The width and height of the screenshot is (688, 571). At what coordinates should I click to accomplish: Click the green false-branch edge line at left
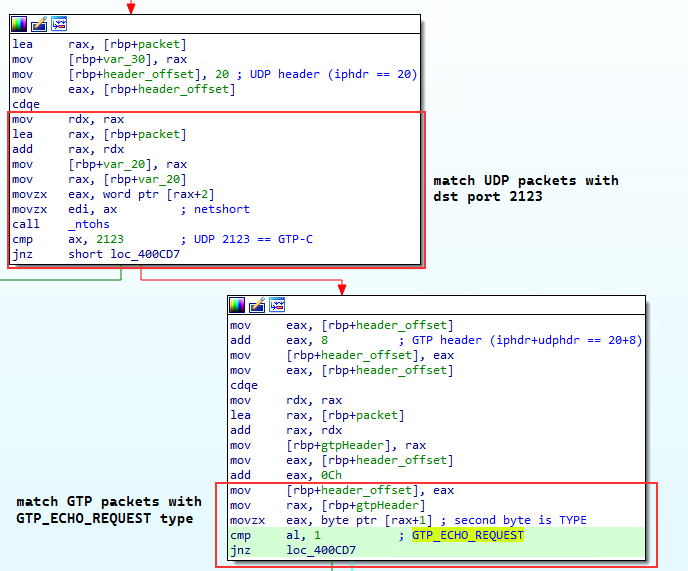coord(60,277)
